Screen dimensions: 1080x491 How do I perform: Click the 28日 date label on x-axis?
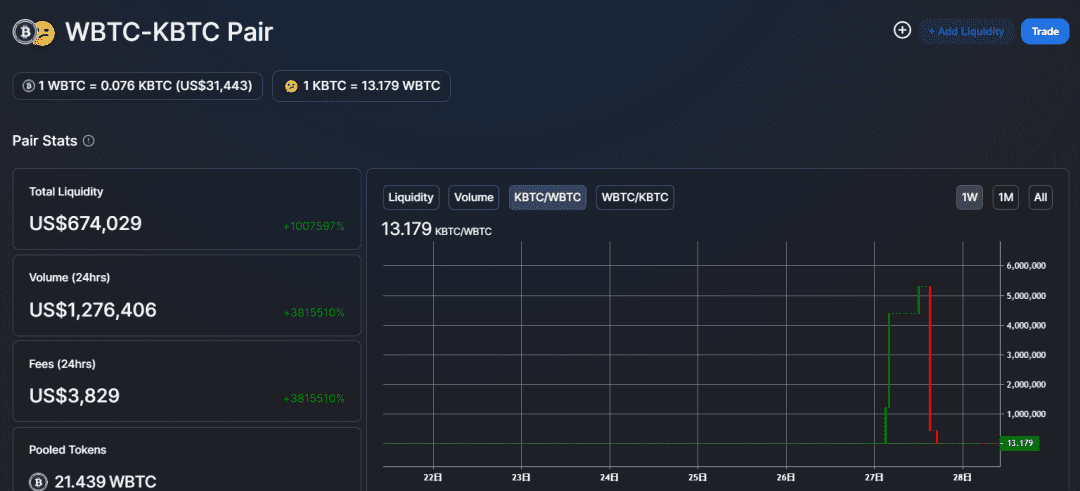(963, 477)
